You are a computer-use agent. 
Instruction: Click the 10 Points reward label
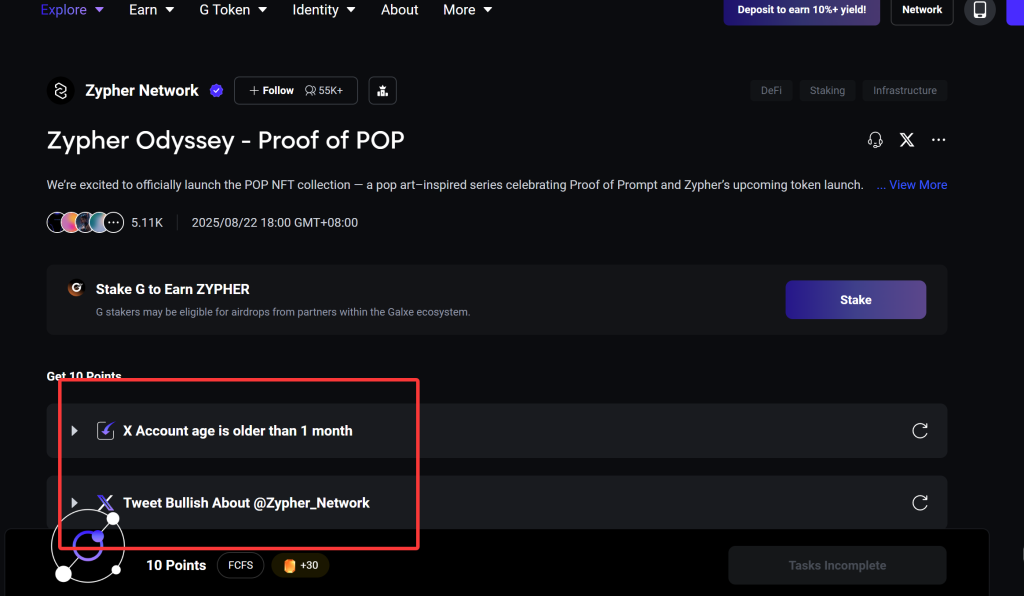pos(176,565)
